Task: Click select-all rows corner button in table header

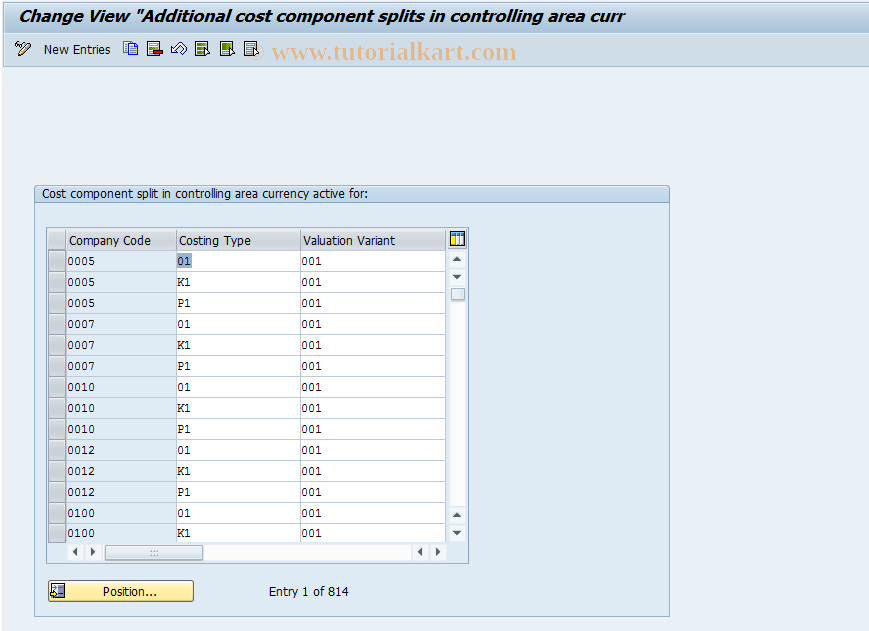Action: 57,240
